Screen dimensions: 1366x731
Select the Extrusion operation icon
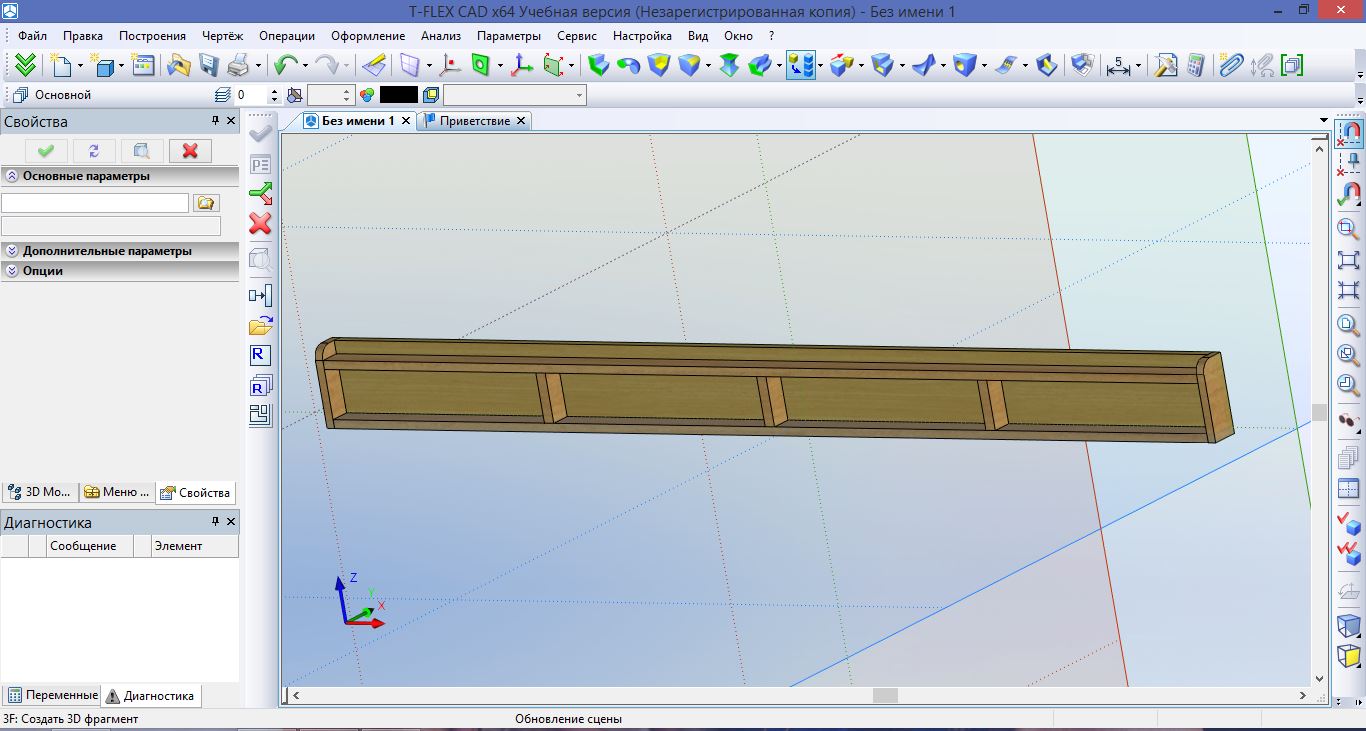[598, 66]
